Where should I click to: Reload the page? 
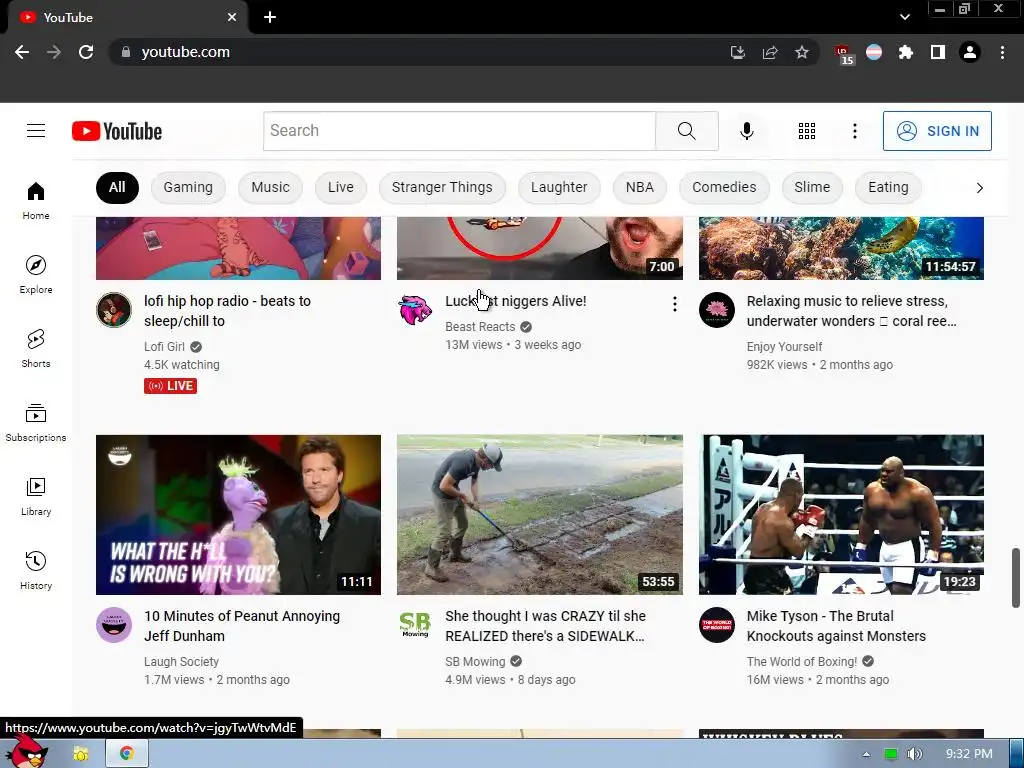point(86,52)
